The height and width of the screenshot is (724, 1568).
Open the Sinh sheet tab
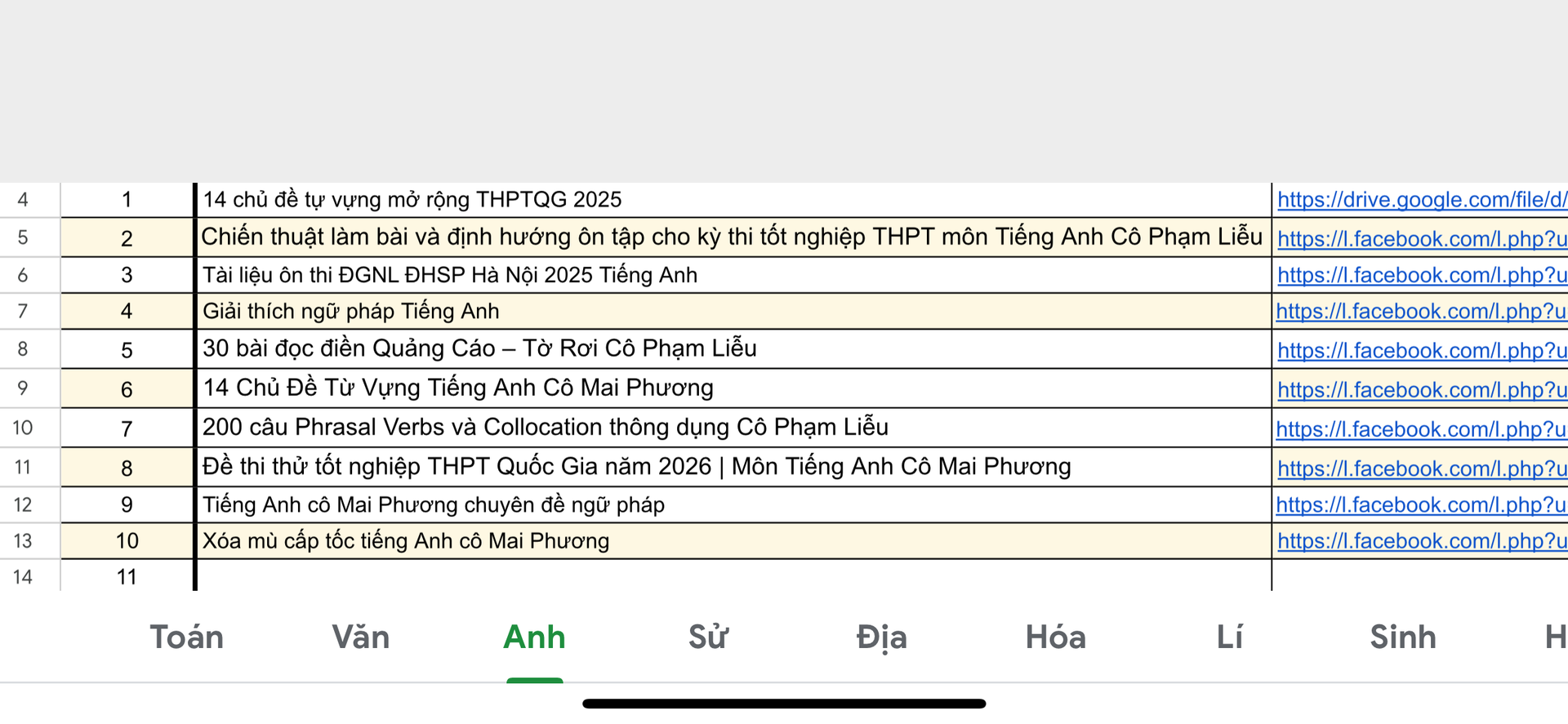[1402, 637]
